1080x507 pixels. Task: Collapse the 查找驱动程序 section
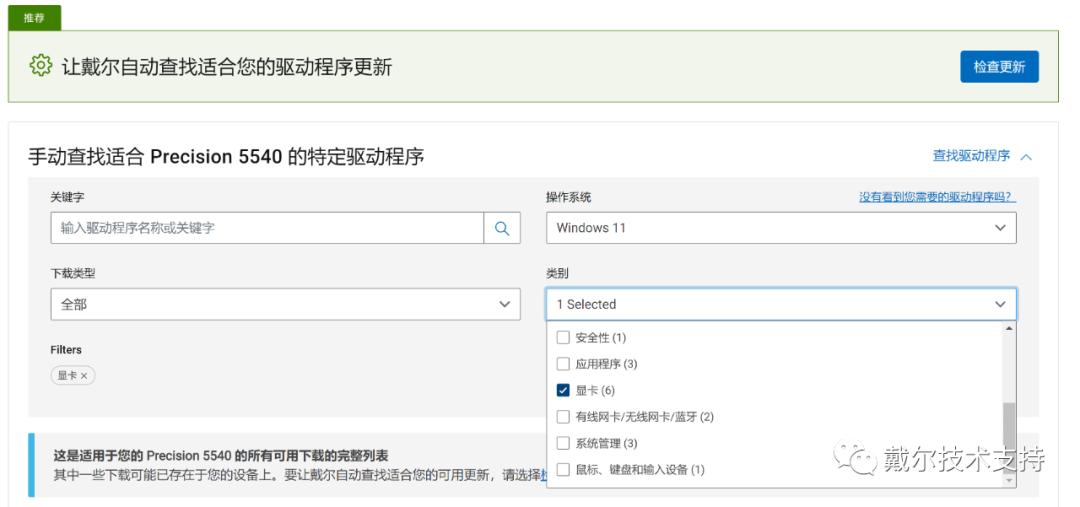tap(982, 156)
